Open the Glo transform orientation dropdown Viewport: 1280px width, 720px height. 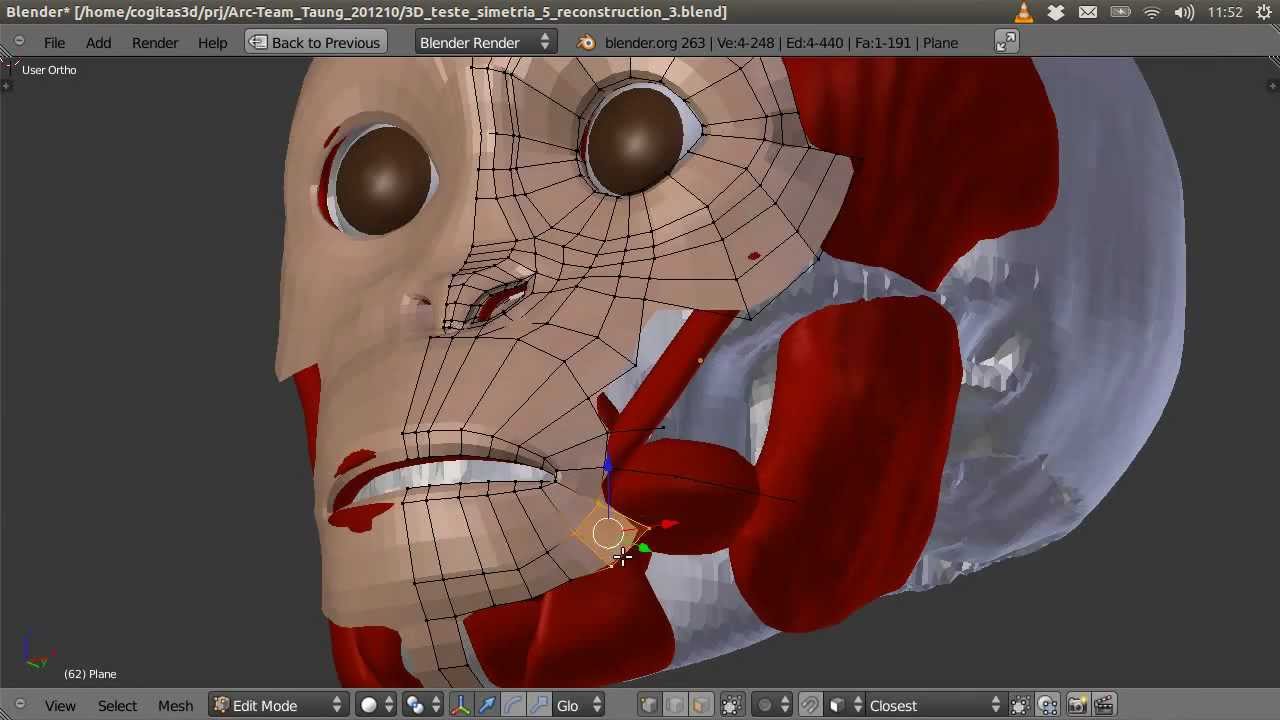[x=579, y=705]
